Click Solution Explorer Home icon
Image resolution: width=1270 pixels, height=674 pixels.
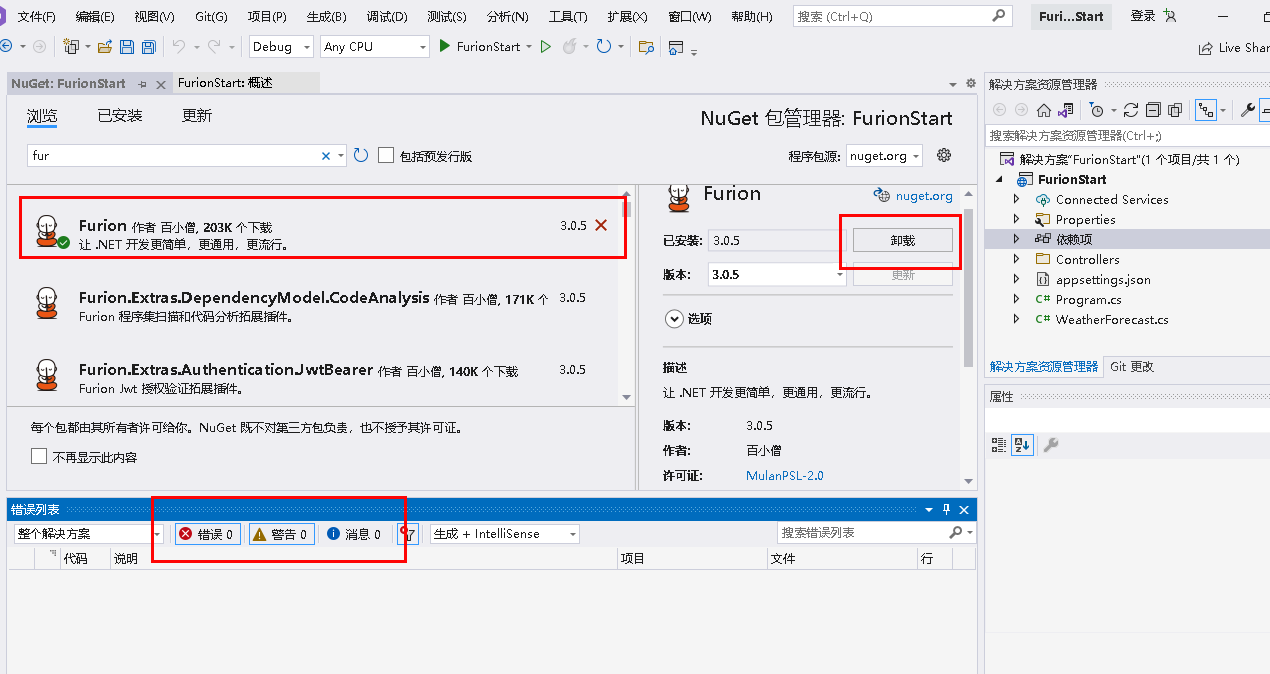coord(1044,110)
